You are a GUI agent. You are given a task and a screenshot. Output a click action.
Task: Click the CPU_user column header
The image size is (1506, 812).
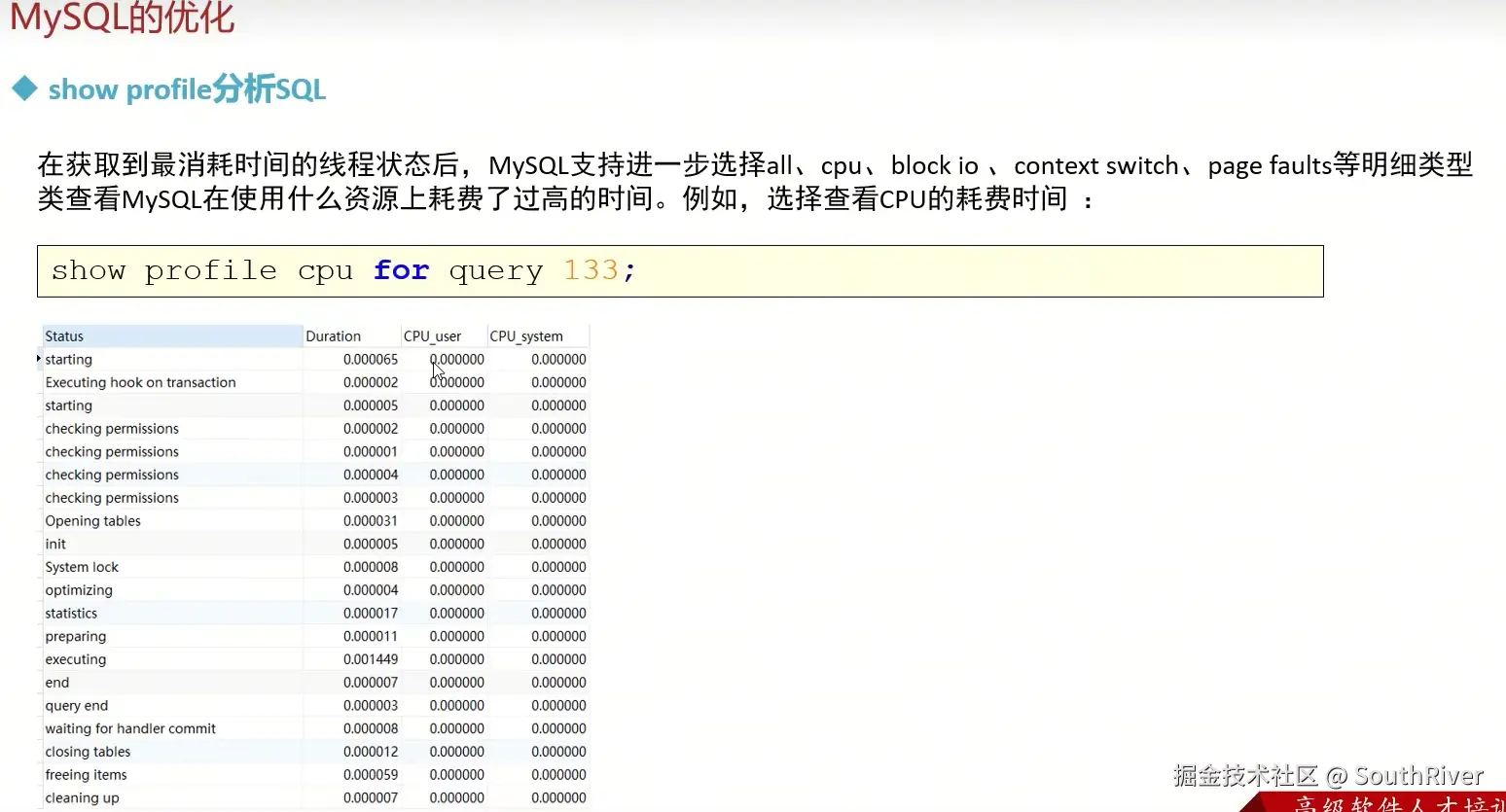click(444, 336)
